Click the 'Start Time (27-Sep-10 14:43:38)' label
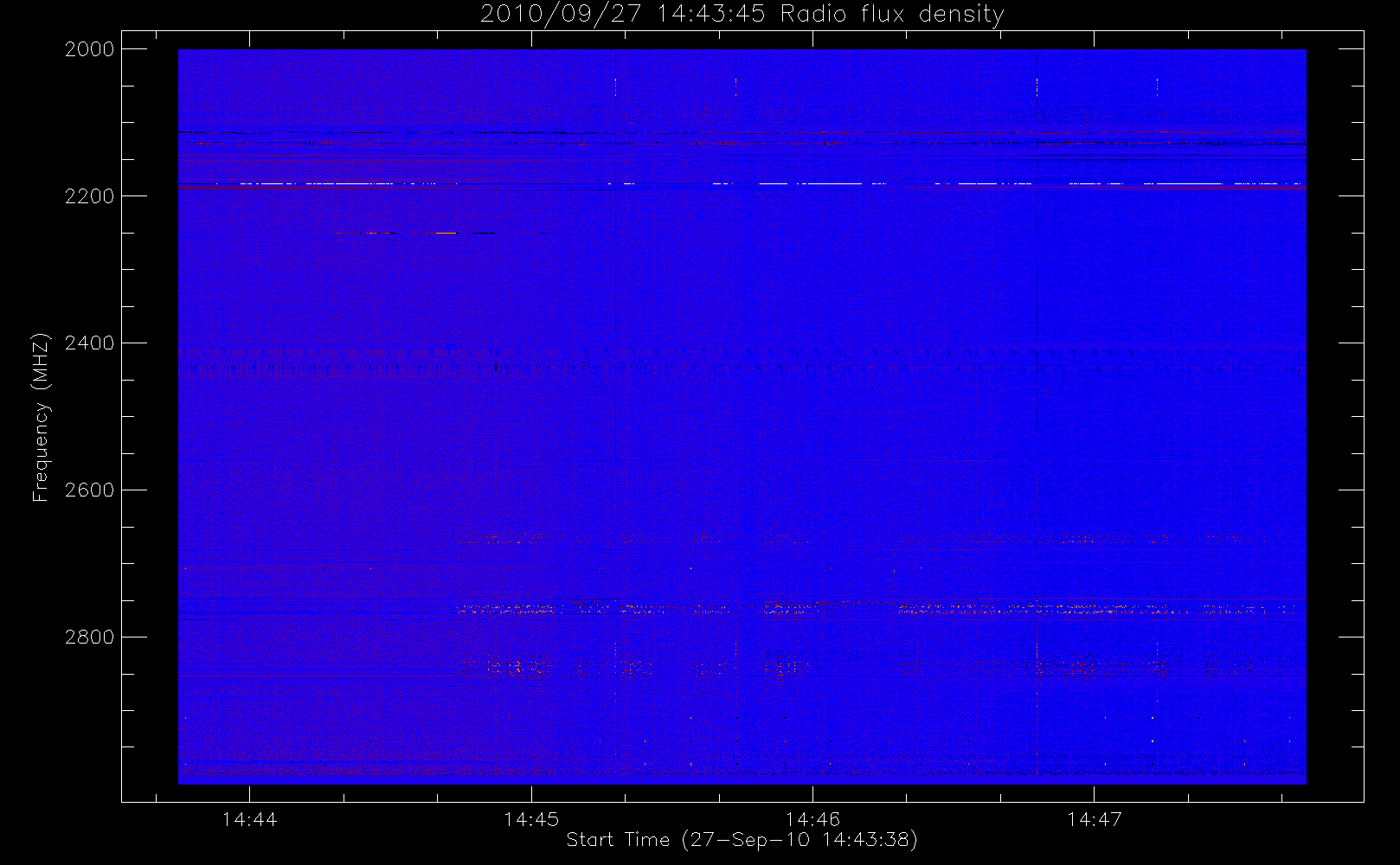Screen dimensions: 1400x865 pyautogui.click(x=742, y=840)
